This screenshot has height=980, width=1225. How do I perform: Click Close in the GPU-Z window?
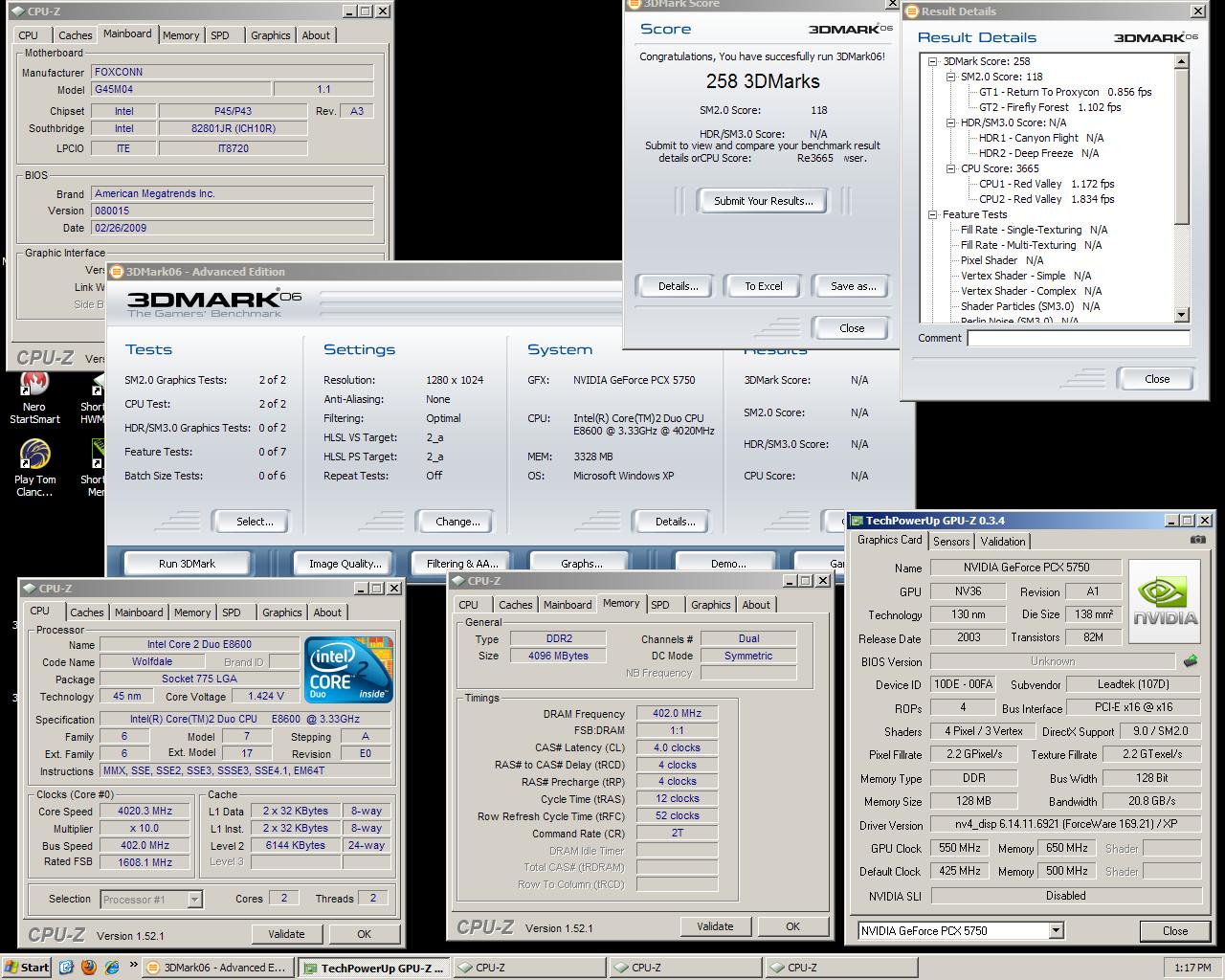pyautogui.click(x=1174, y=931)
